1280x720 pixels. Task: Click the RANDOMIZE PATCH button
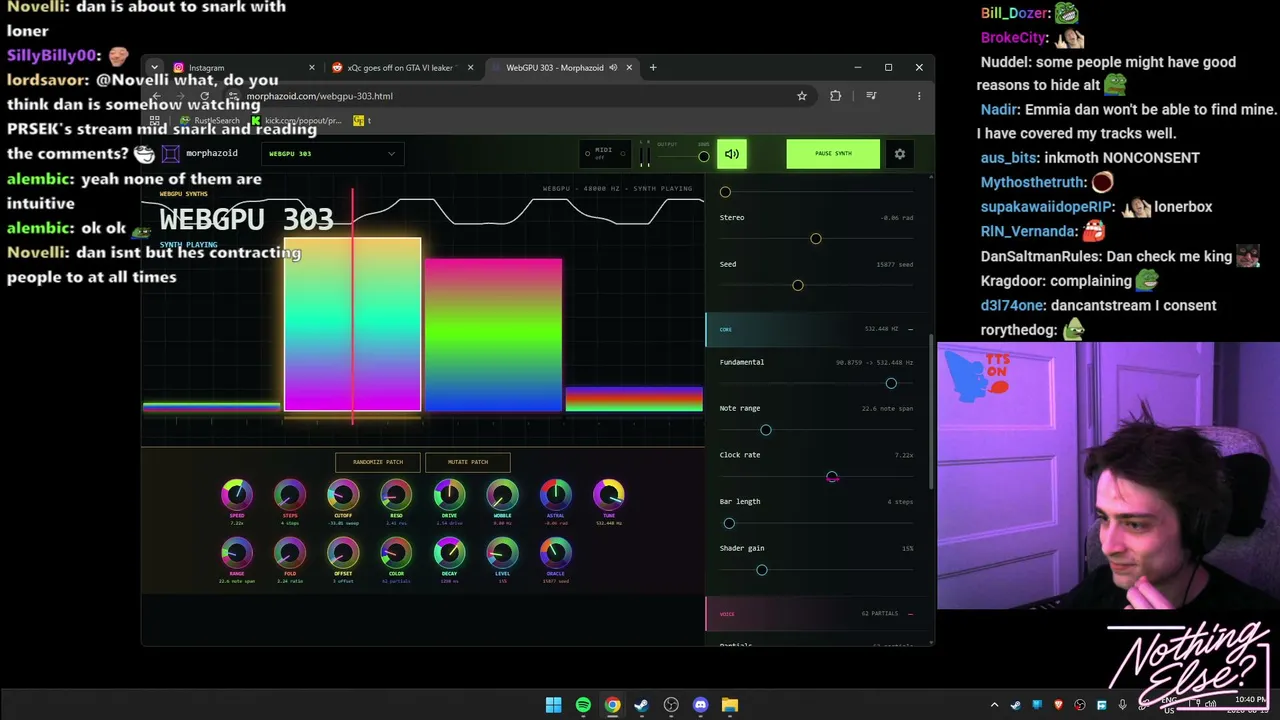pos(378,462)
